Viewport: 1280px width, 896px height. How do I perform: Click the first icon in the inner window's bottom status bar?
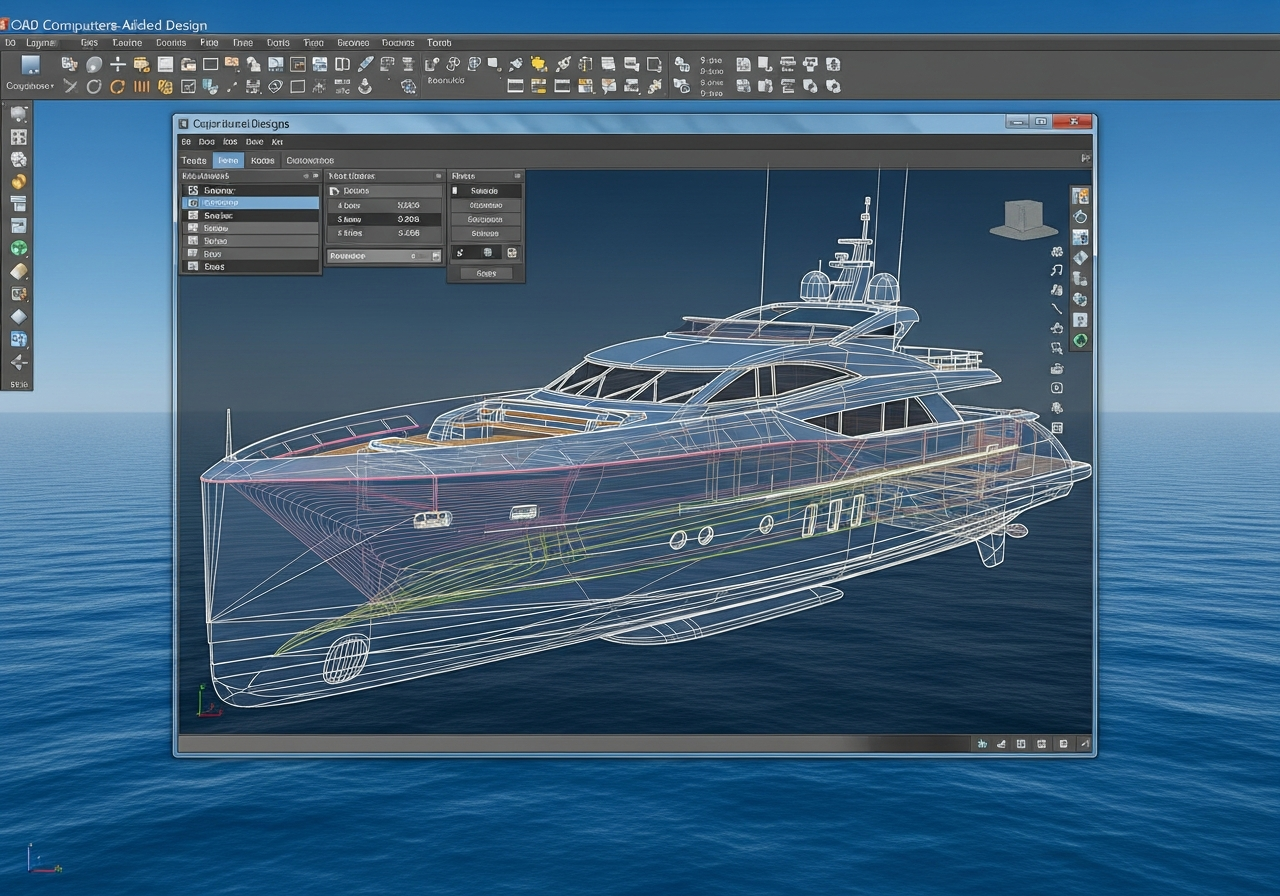coord(983,744)
